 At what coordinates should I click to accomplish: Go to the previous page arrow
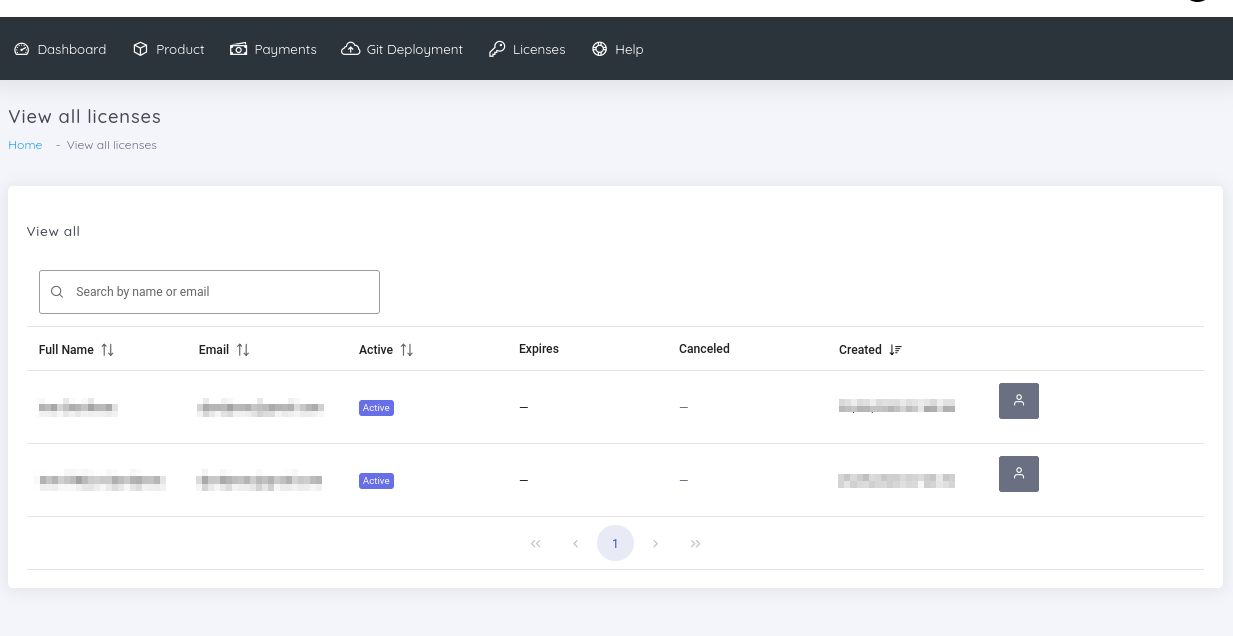click(575, 543)
